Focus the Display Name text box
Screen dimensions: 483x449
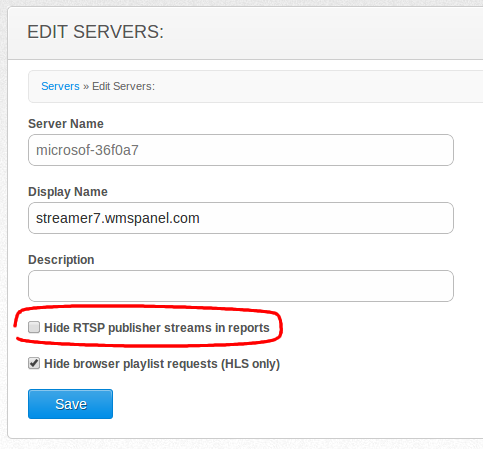point(241,218)
